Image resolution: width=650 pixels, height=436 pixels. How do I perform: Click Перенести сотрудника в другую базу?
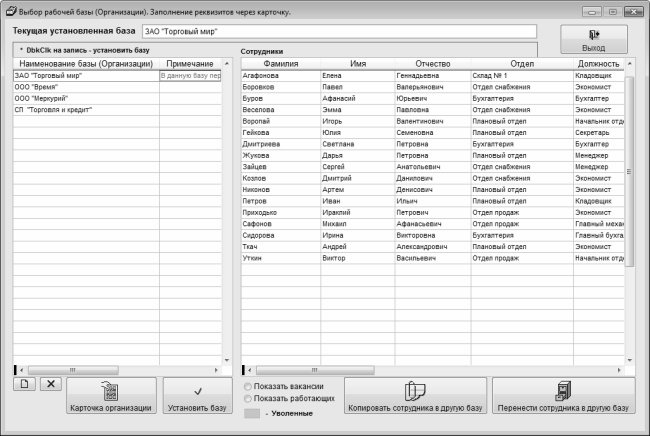[563, 396]
